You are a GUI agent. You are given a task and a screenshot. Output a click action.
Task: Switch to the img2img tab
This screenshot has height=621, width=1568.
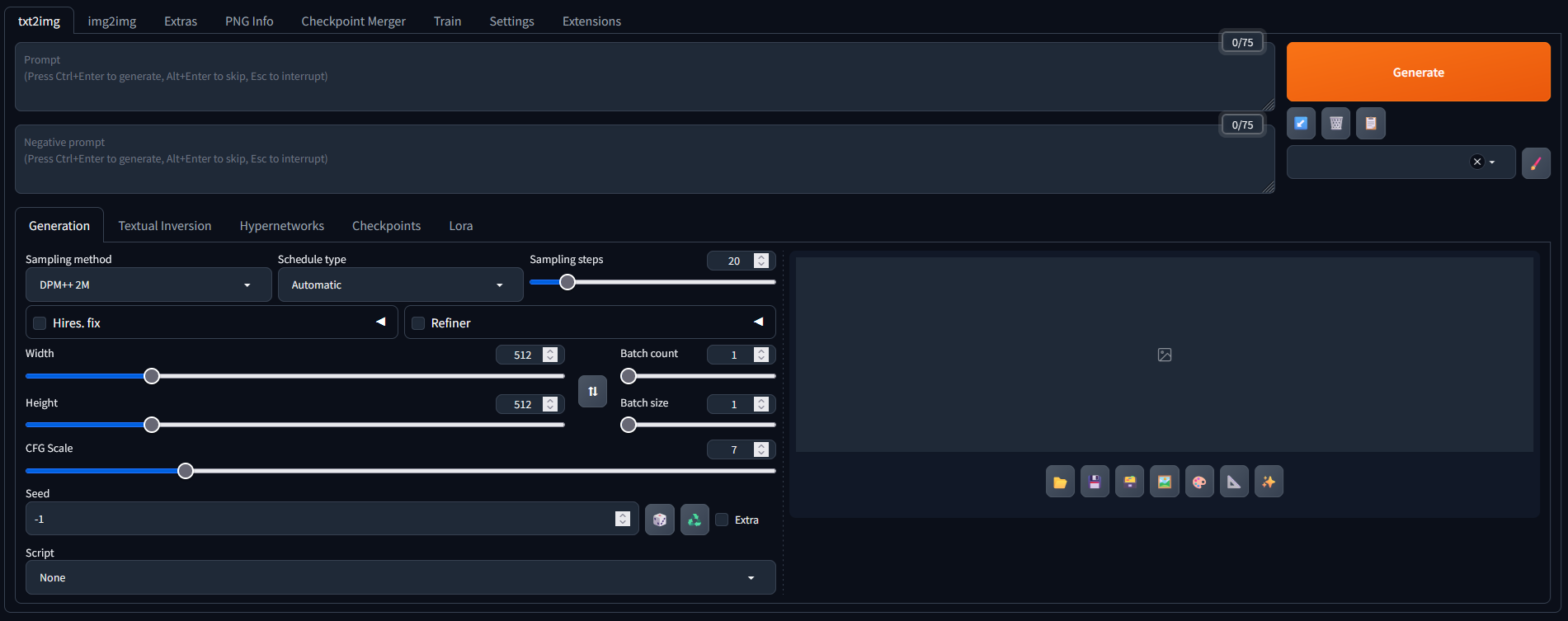tap(112, 21)
